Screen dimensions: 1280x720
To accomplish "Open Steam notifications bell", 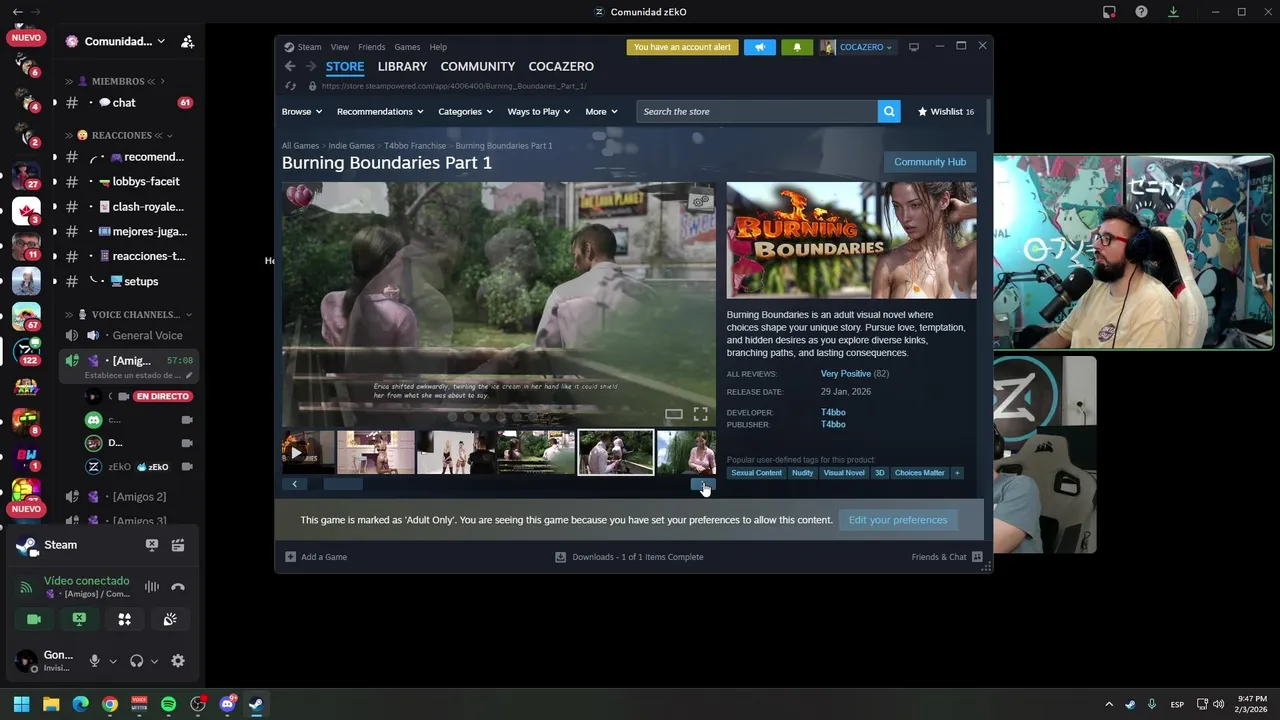I will (797, 47).
